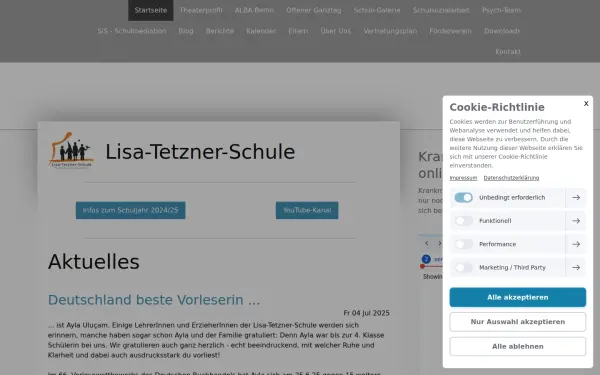Click Alle akzeptieren button
Viewport: 600px width, 375px height.
point(517,297)
